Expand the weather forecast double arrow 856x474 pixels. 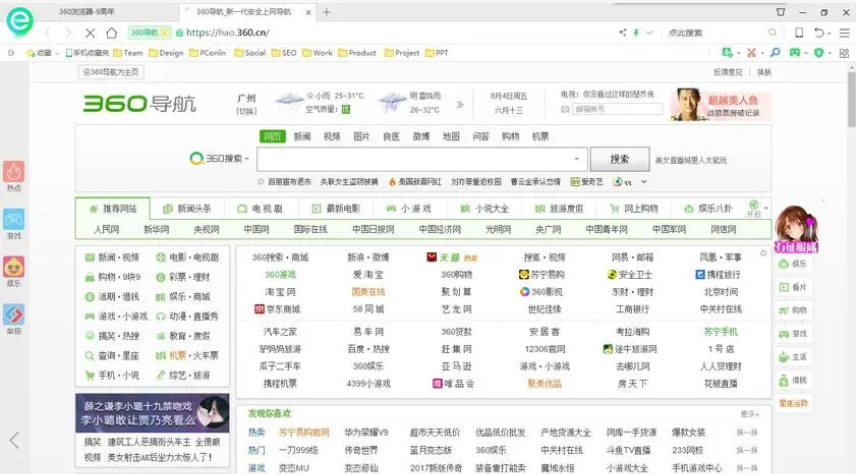click(x=460, y=104)
